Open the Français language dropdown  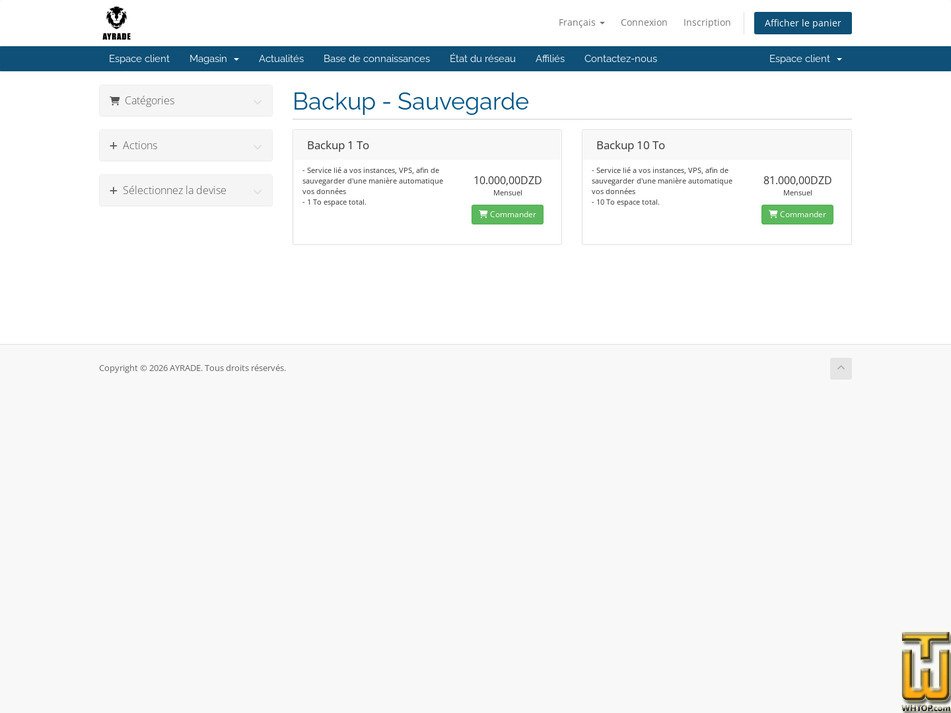coord(581,22)
